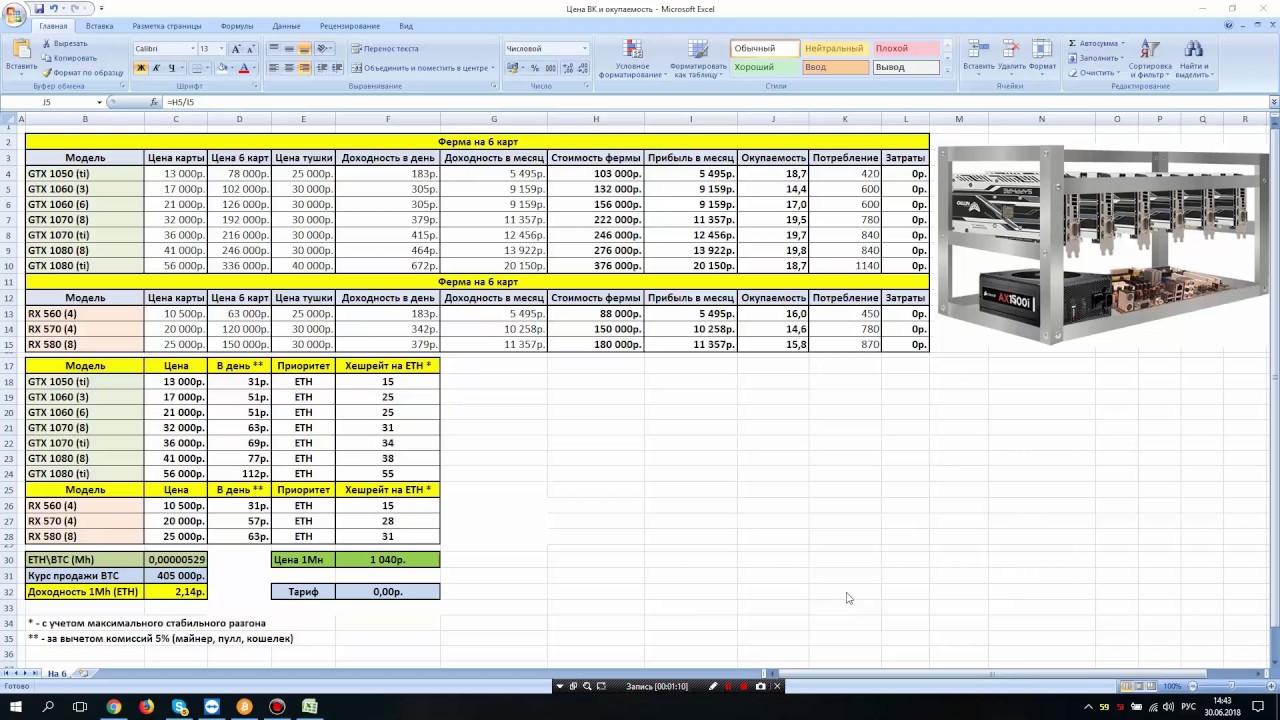
Task: Click Find and Select binoculars icon
Action: point(1193,59)
